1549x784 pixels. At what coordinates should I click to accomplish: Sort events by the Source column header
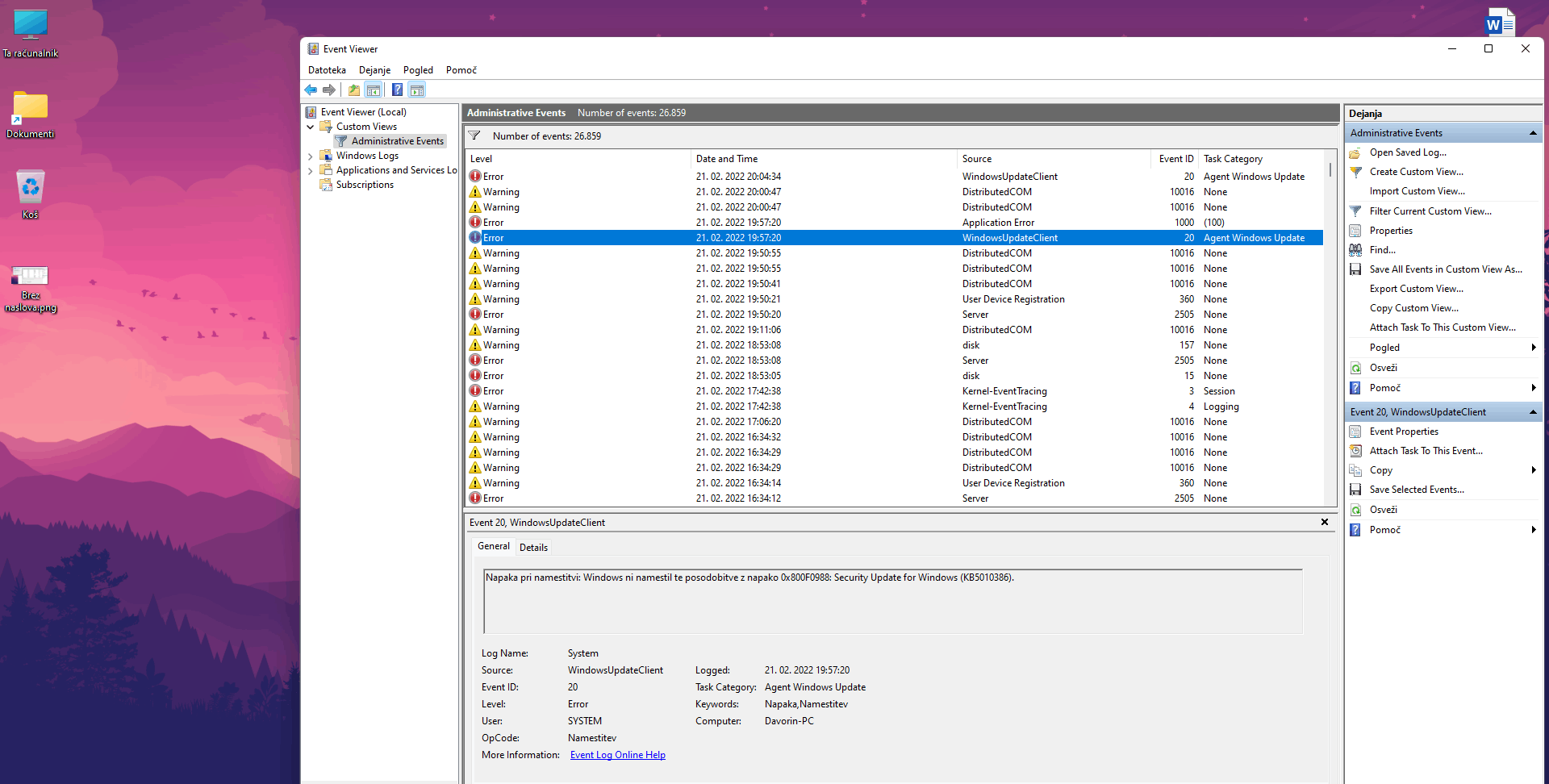pos(1054,159)
